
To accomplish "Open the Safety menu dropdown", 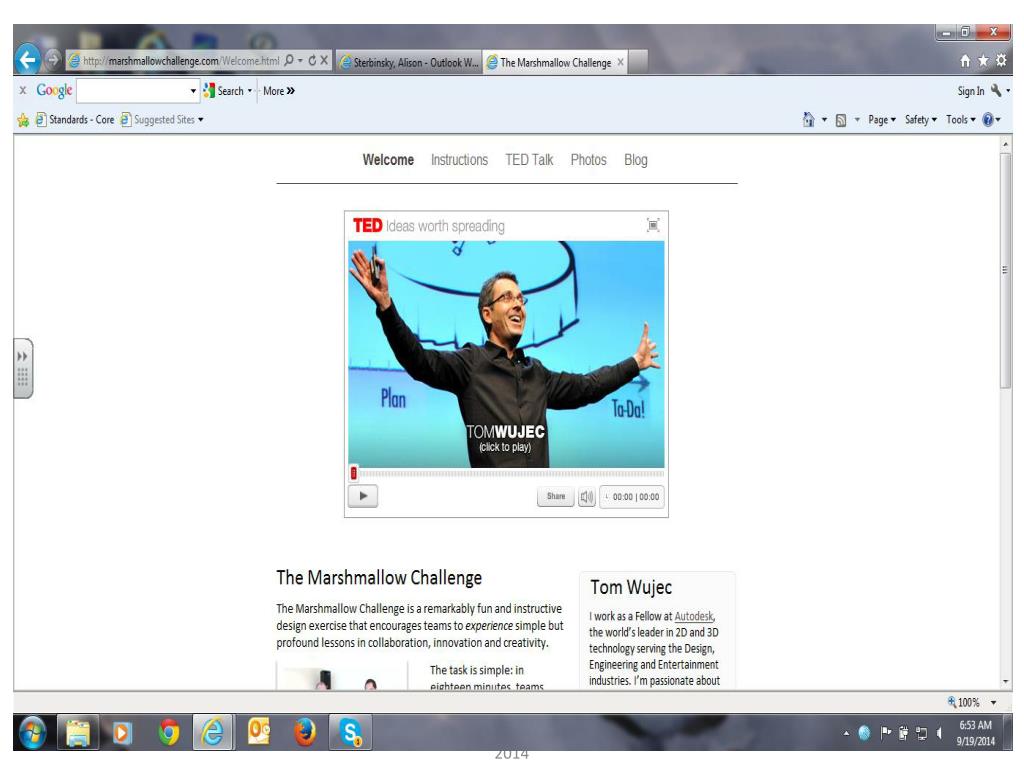I will coord(921,120).
